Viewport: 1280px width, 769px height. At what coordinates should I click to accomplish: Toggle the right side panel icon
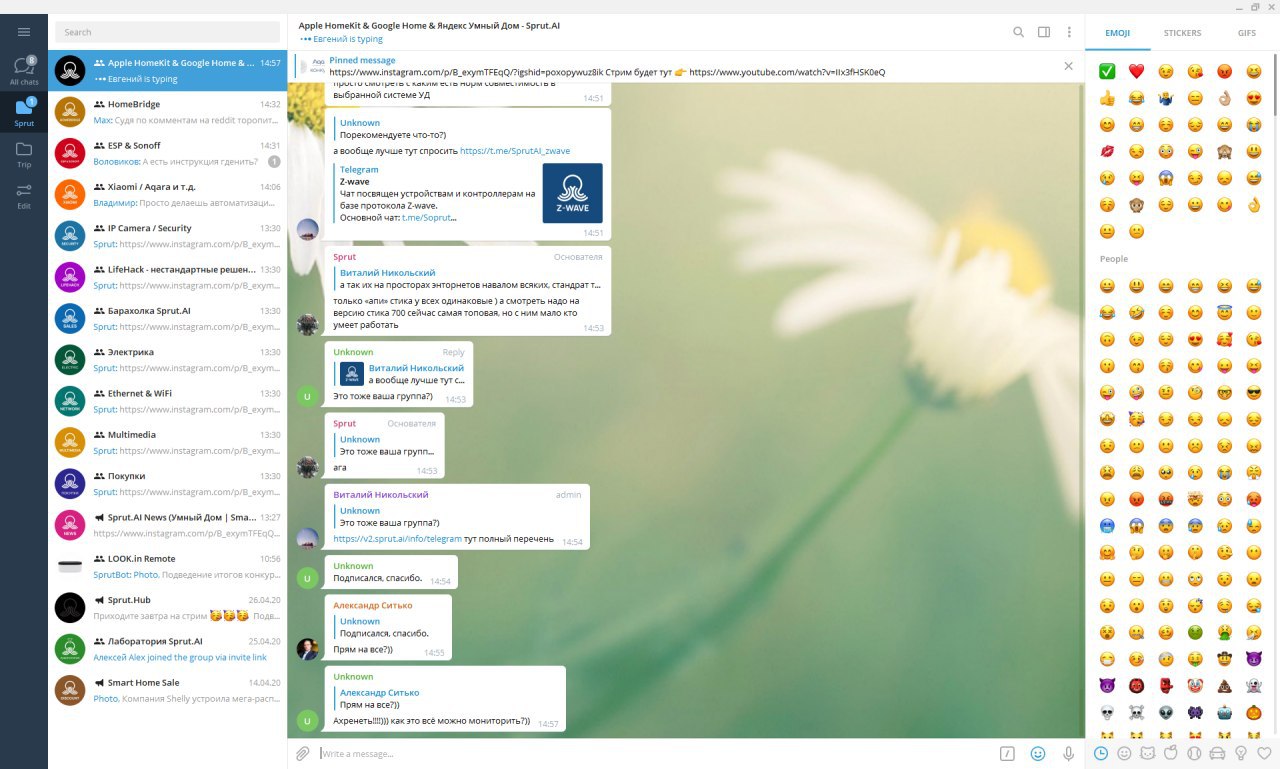[x=1044, y=32]
